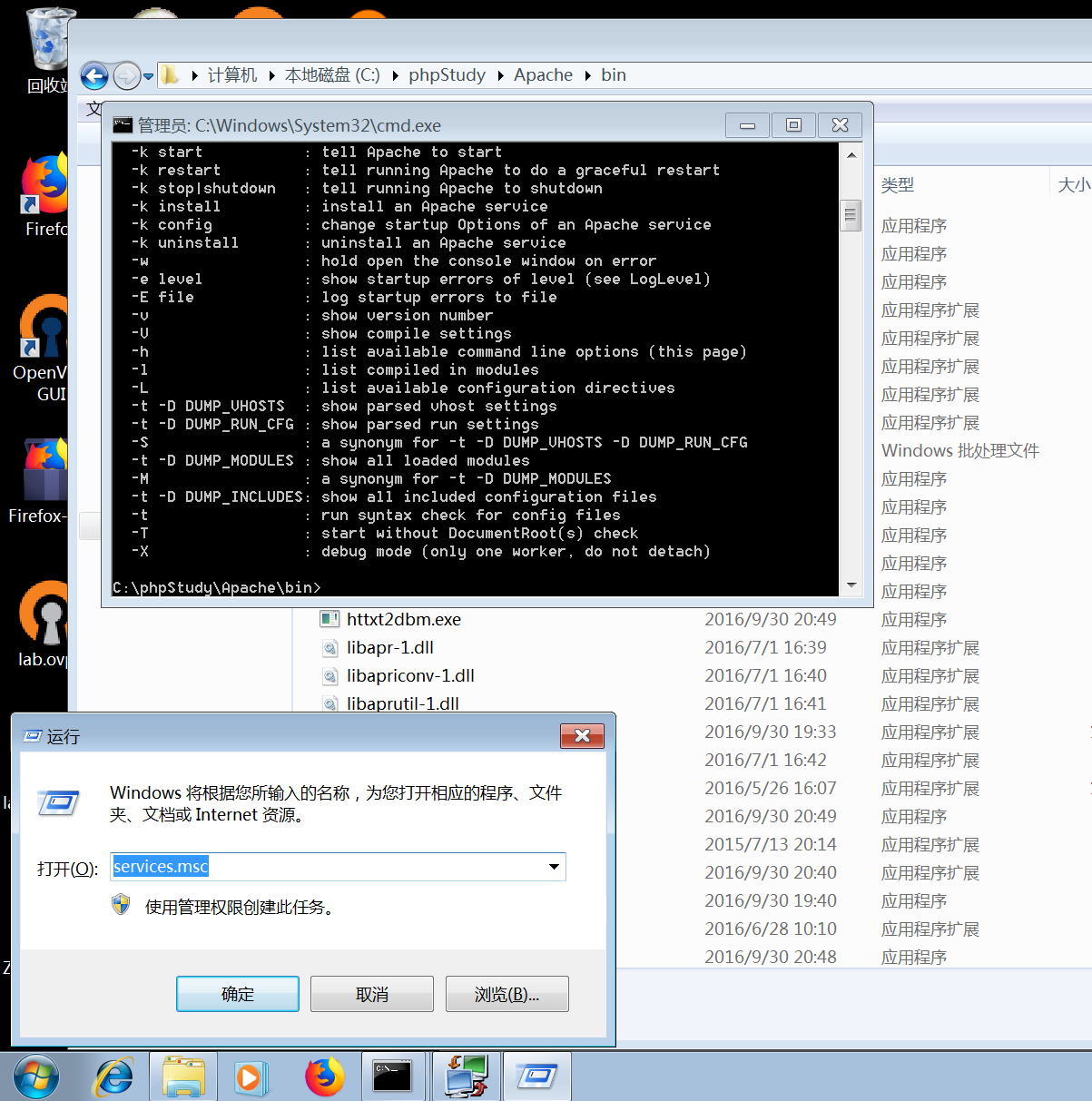Image resolution: width=1092 pixels, height=1101 pixels.
Task: Click the libapr-1.dll file icon
Action: click(x=330, y=648)
